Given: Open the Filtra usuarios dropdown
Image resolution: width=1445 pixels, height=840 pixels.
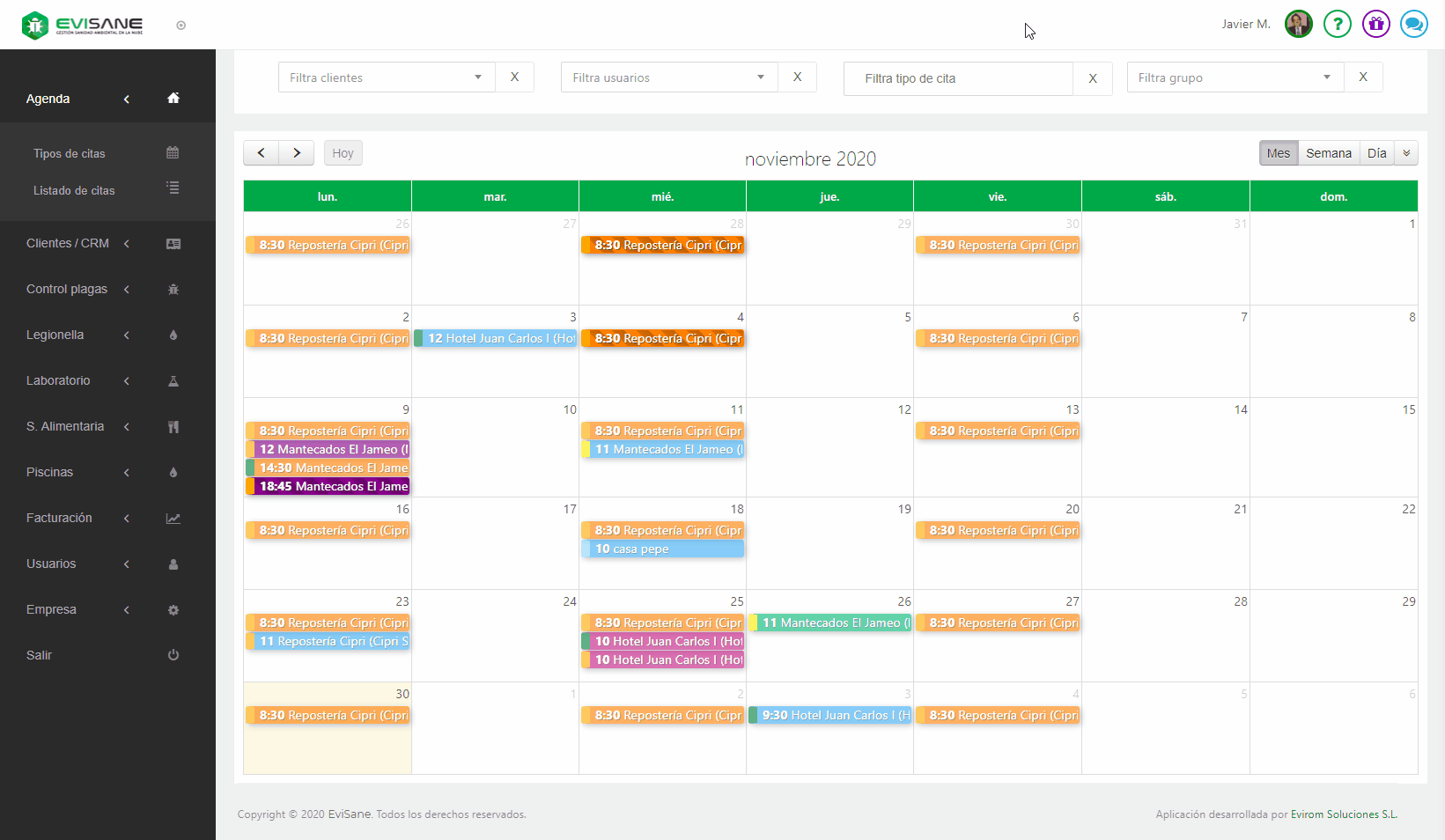Looking at the screenshot, I should 668,77.
